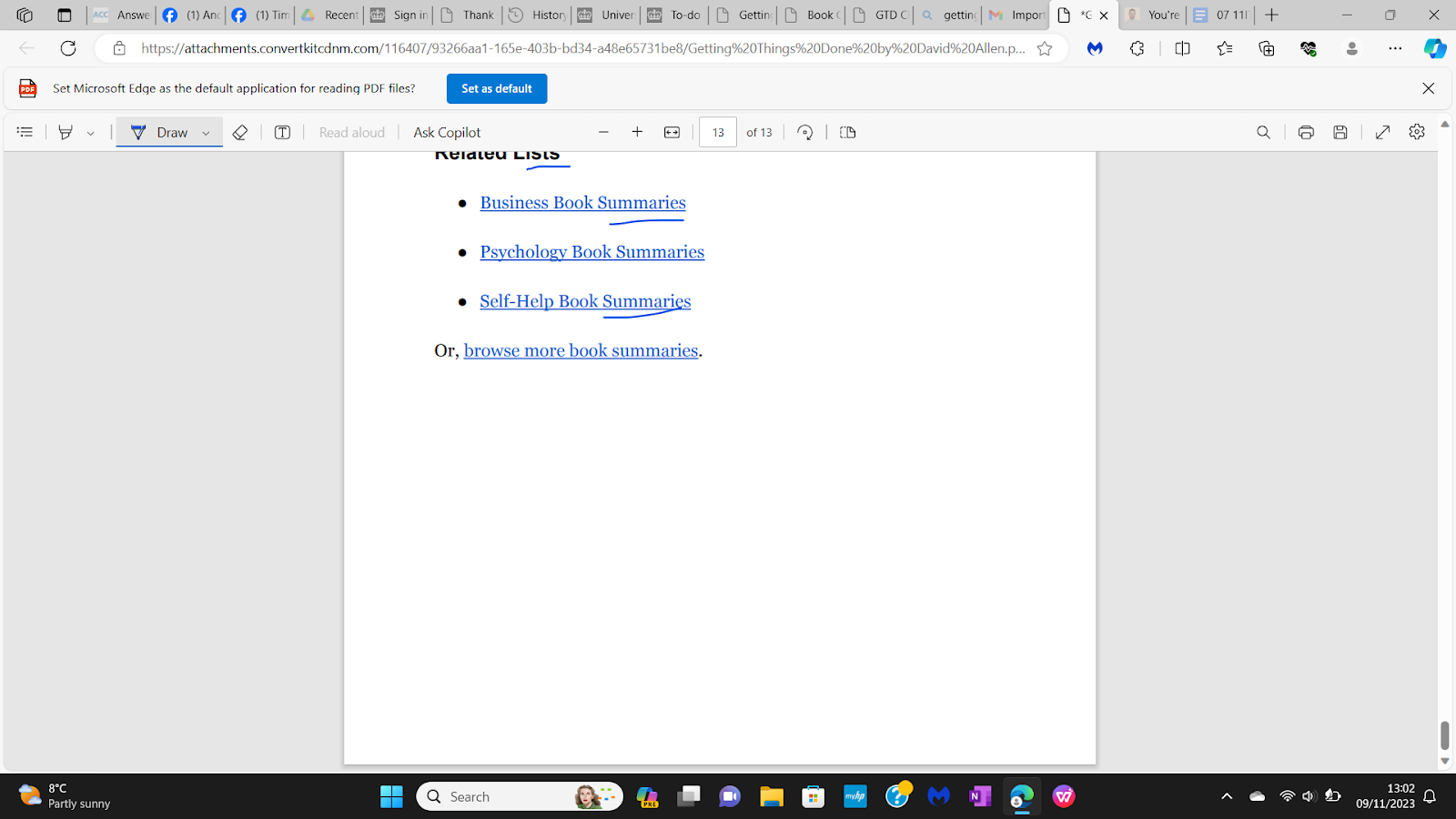The image size is (1456, 819).
Task: Zoom out the PDF with minus
Action: point(603,132)
